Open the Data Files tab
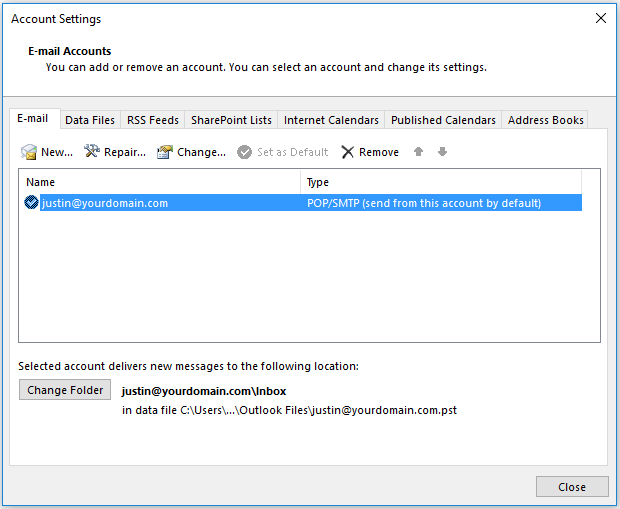620x509 pixels. (90, 120)
